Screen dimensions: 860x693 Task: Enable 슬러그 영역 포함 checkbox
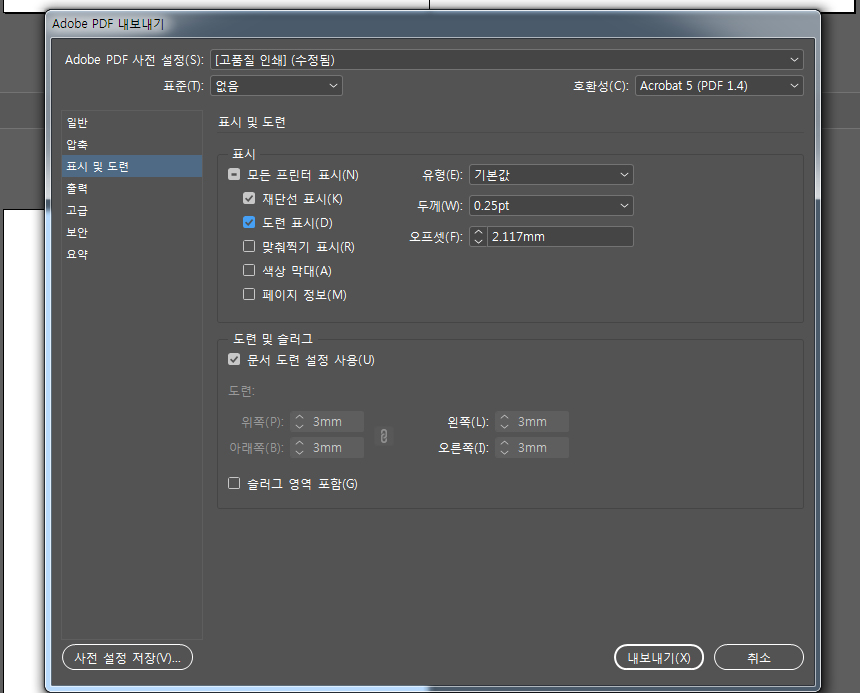coord(234,484)
